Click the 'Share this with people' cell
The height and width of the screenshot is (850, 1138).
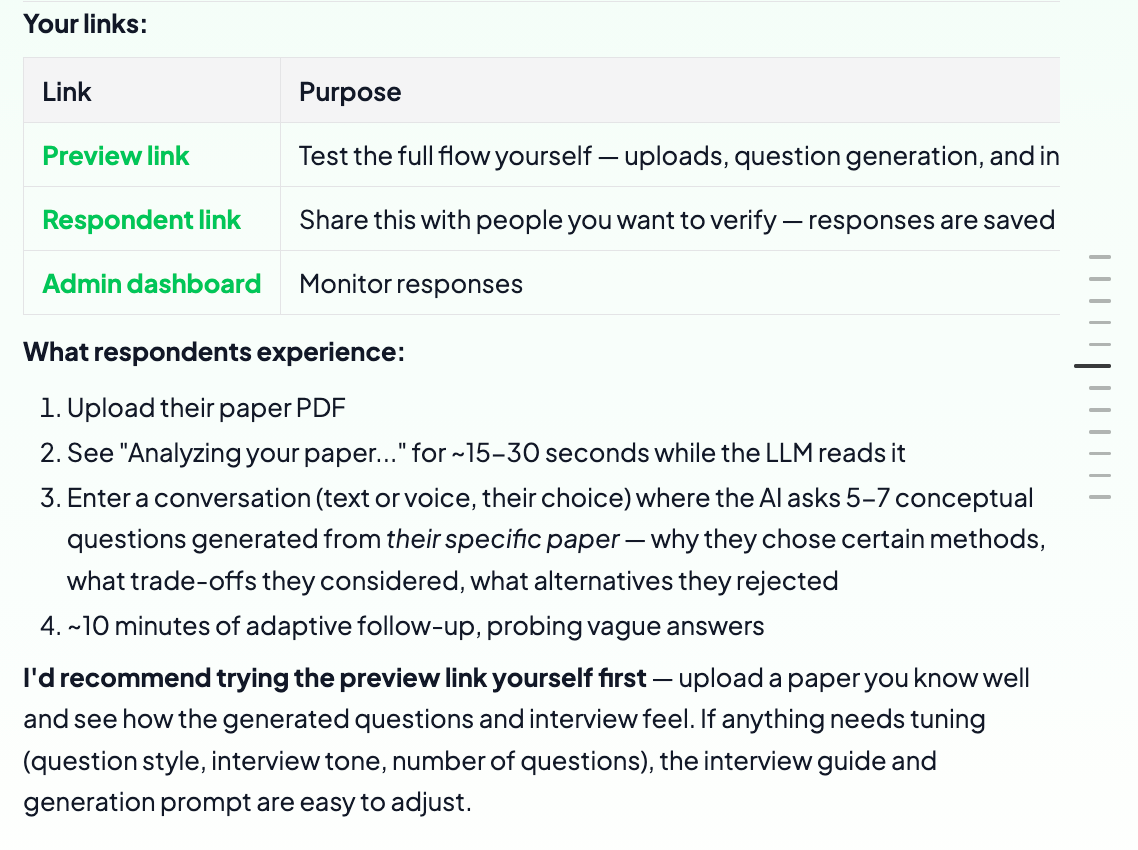pos(670,219)
